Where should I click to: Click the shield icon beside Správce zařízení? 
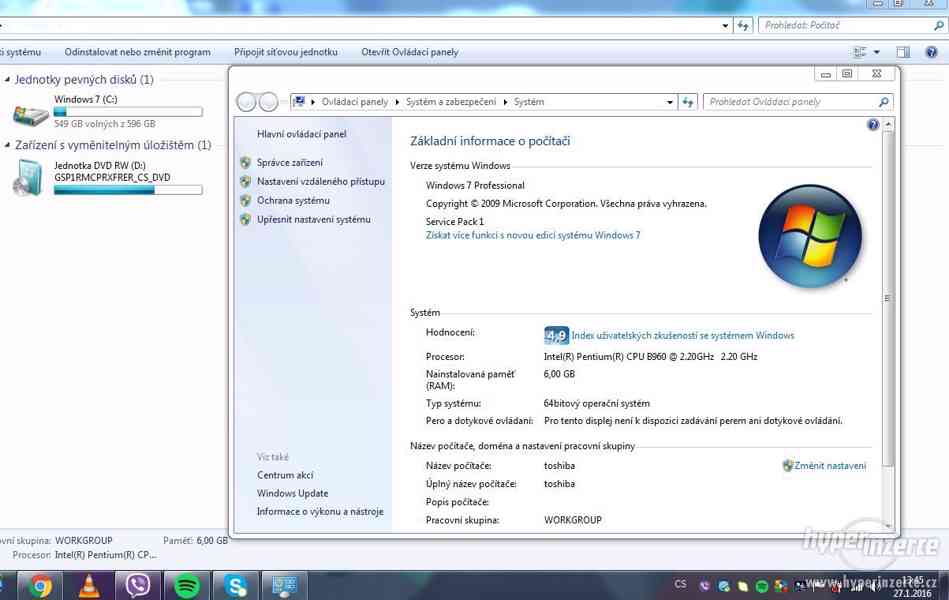[245, 162]
